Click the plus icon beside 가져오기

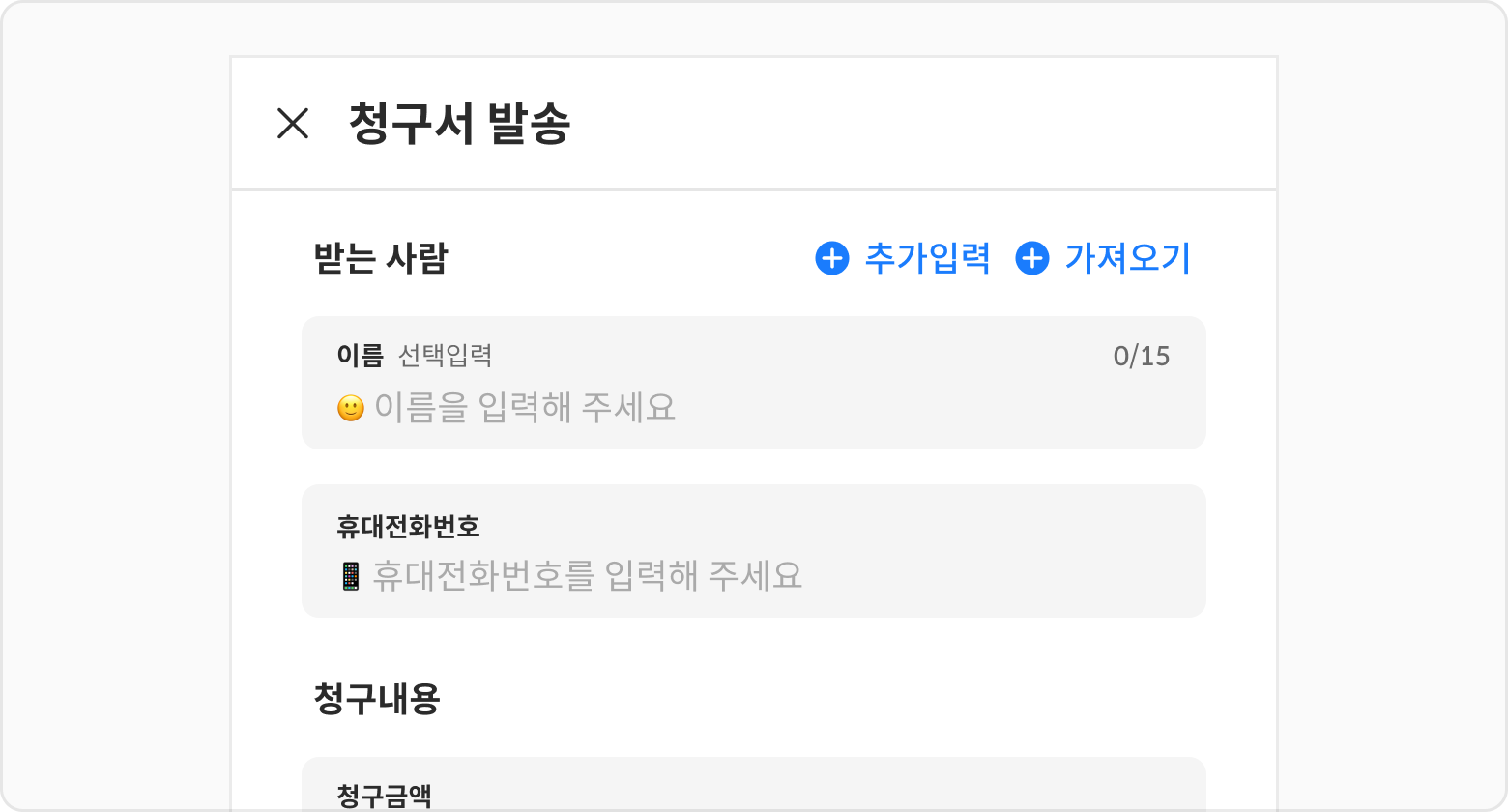[x=1032, y=258]
